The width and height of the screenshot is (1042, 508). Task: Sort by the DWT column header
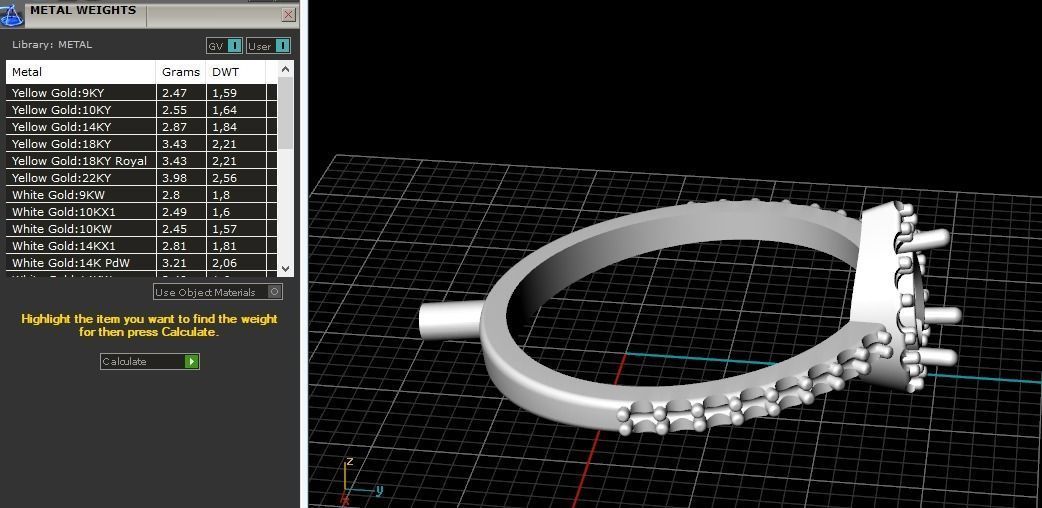236,72
